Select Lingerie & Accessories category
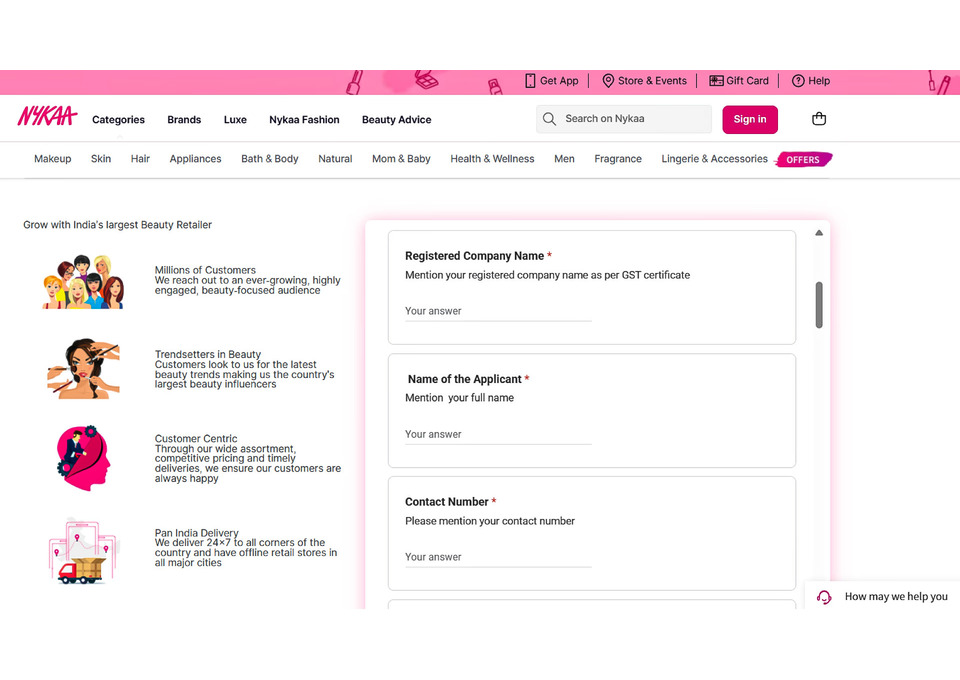Image resolution: width=960 pixels, height=680 pixels. click(714, 159)
